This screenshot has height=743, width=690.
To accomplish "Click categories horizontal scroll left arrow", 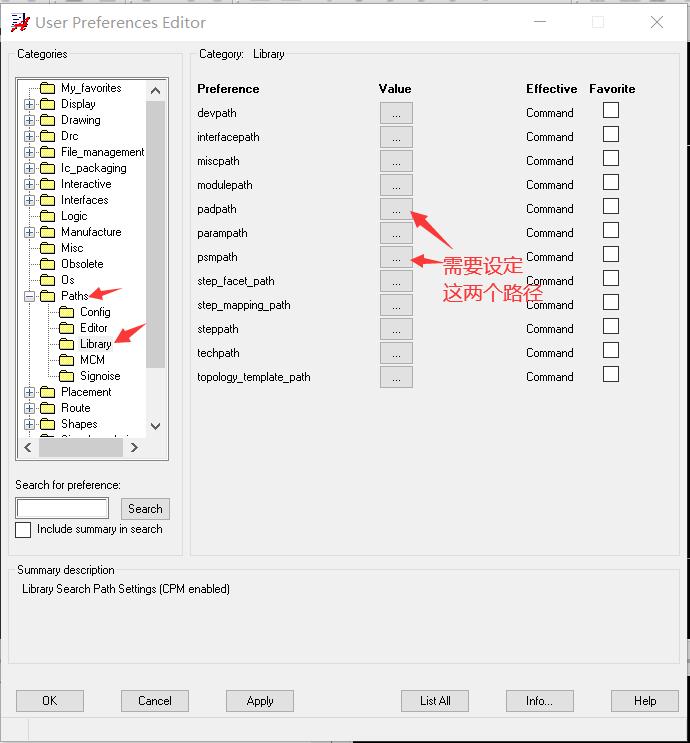I will (x=28, y=447).
